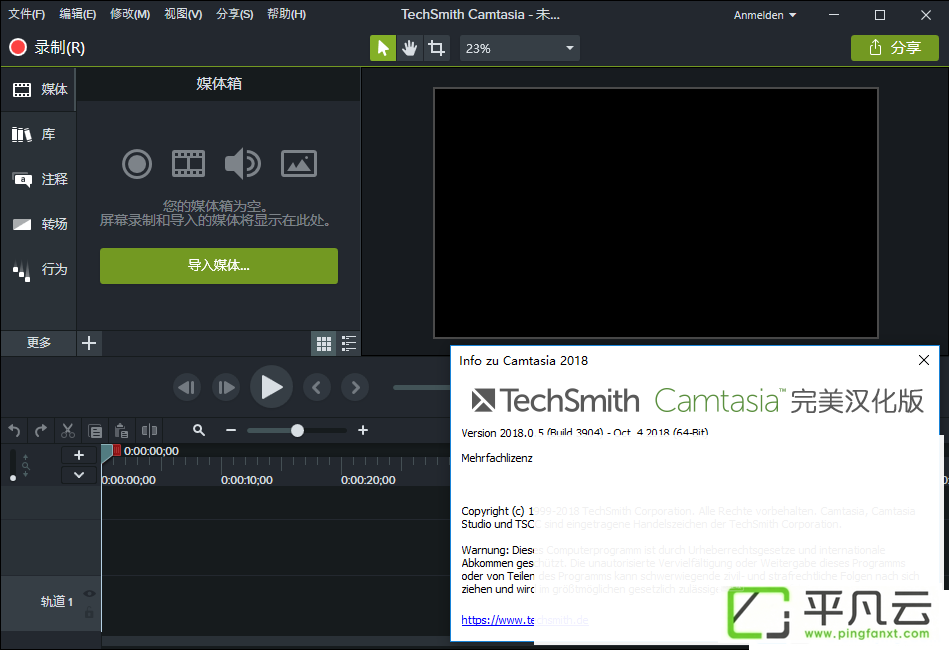Viewport: 949px width, 650px height.
Task: Click the green 导入媒体... button
Action: (219, 266)
